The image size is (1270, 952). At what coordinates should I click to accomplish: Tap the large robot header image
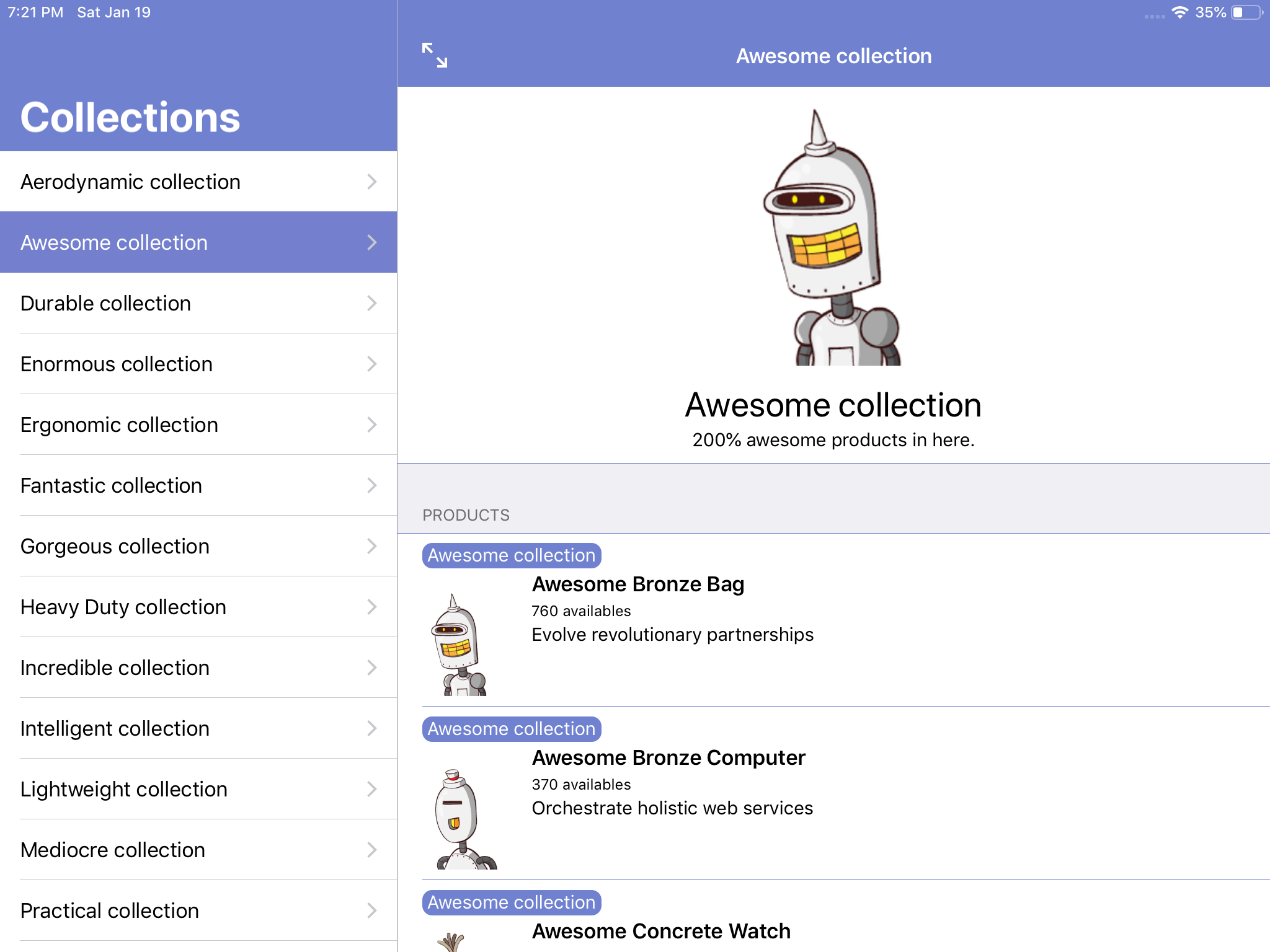[833, 238]
